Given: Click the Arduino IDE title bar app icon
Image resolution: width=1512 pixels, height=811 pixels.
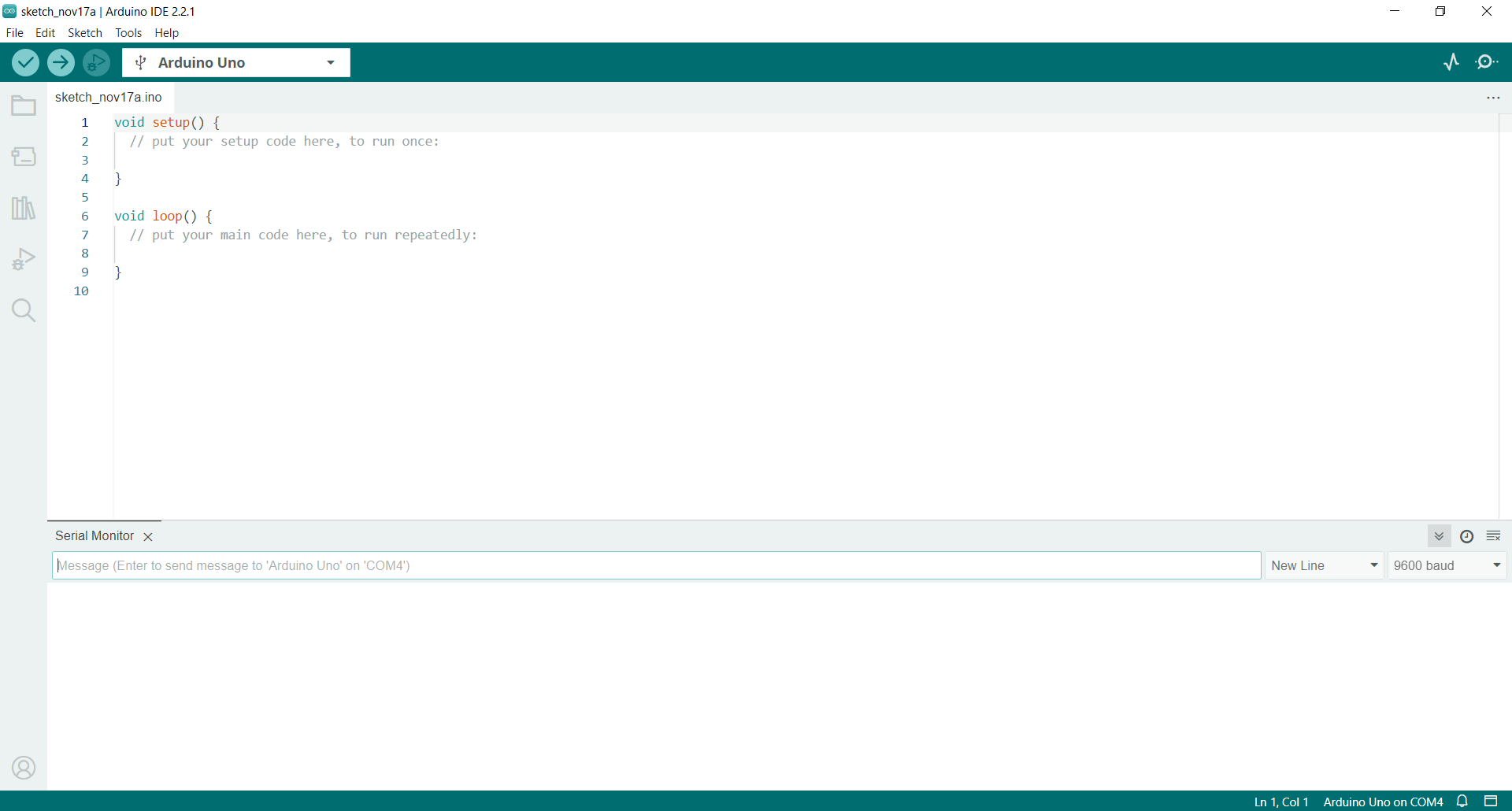Looking at the screenshot, I should point(9,11).
